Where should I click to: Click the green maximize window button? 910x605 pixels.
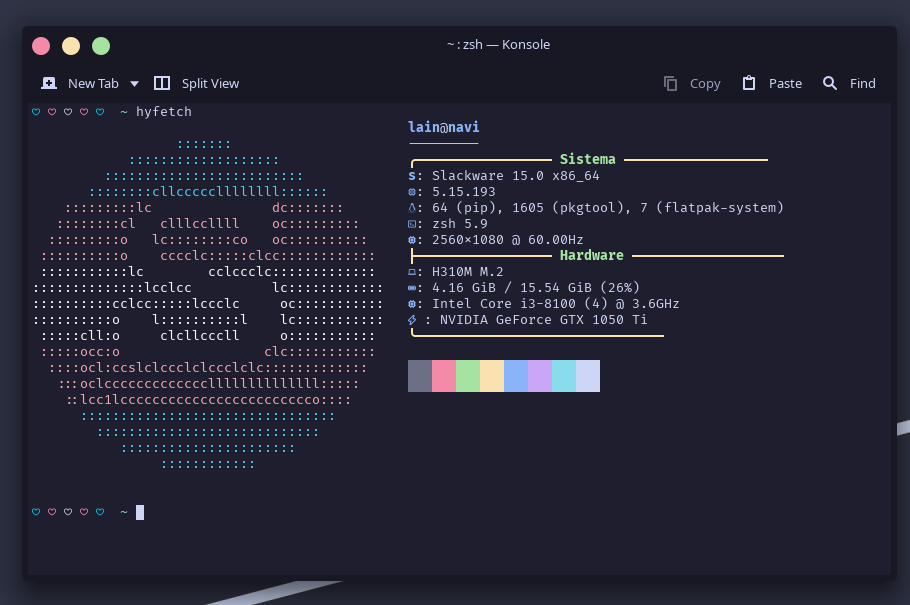[x=101, y=45]
